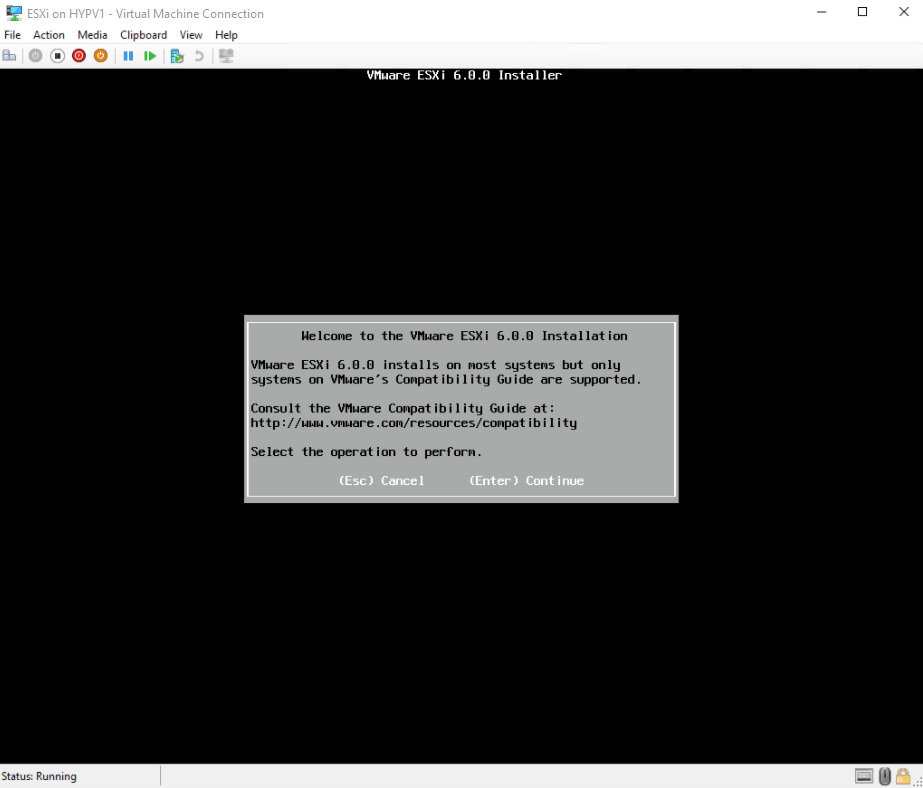Pause the virtual machine
The height and width of the screenshot is (788, 923).
tap(128, 56)
